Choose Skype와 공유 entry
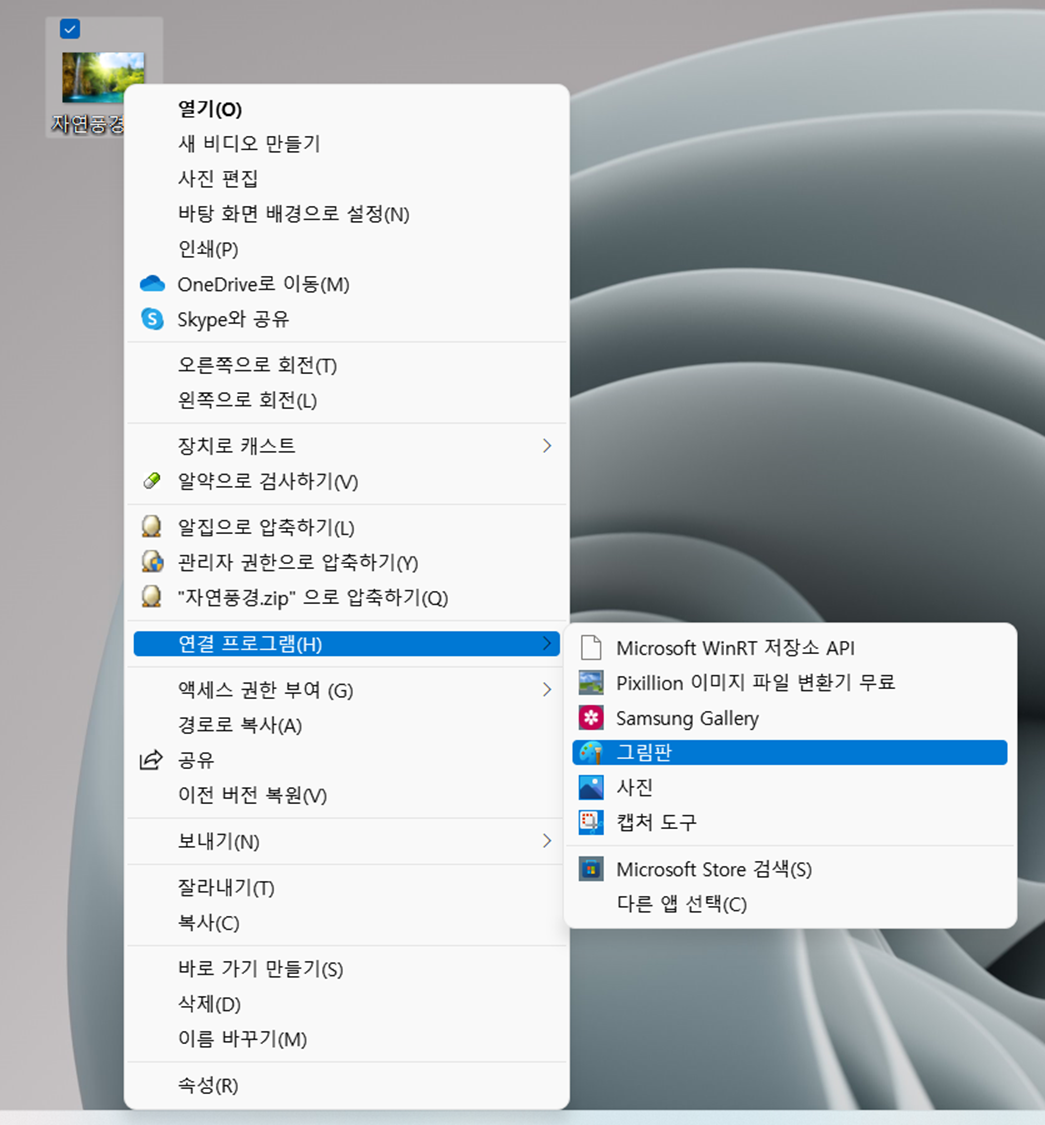1045x1125 pixels. 347,319
